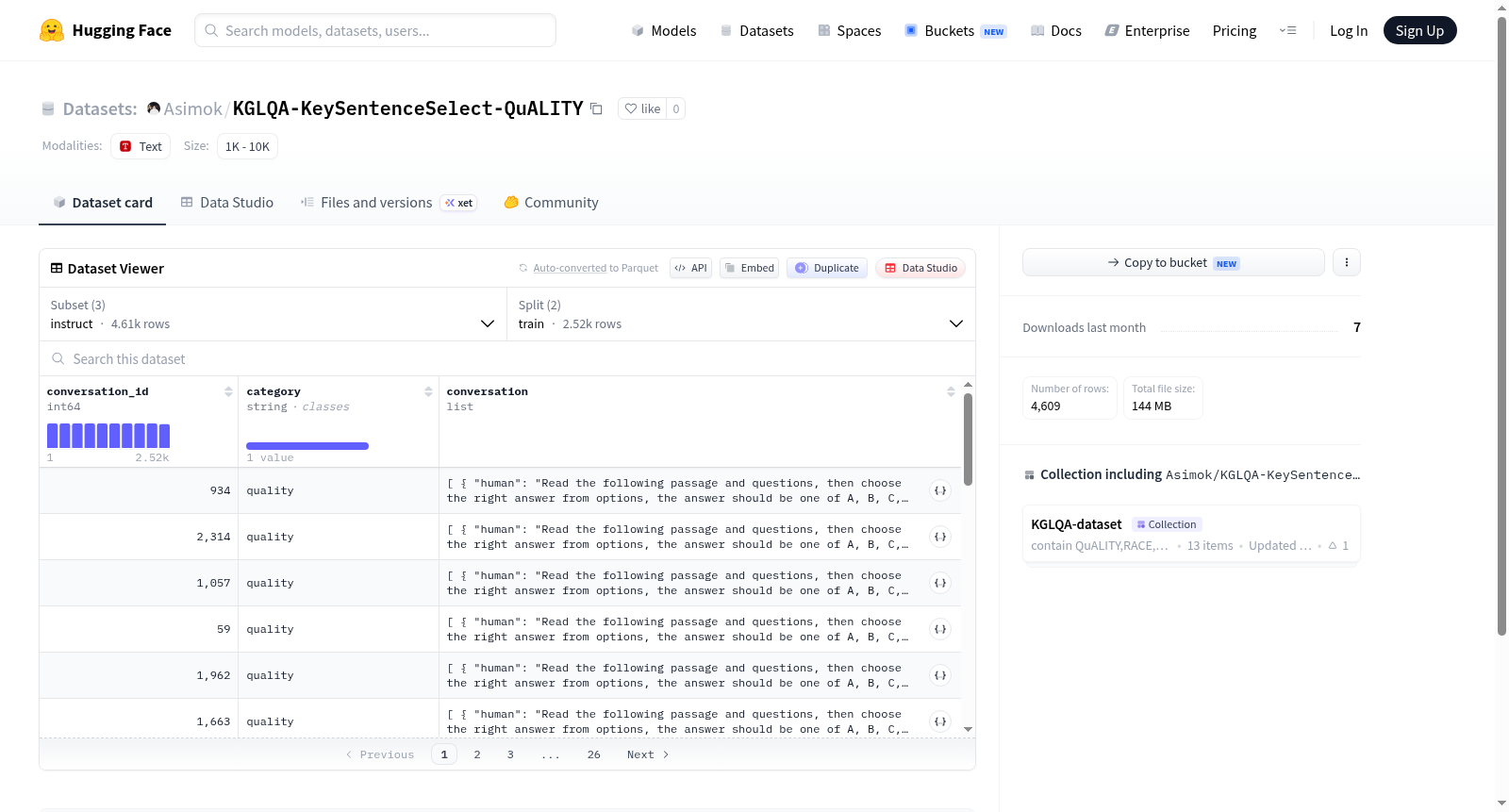Go to page 26 of the table
1509x812 pixels.
593,754
